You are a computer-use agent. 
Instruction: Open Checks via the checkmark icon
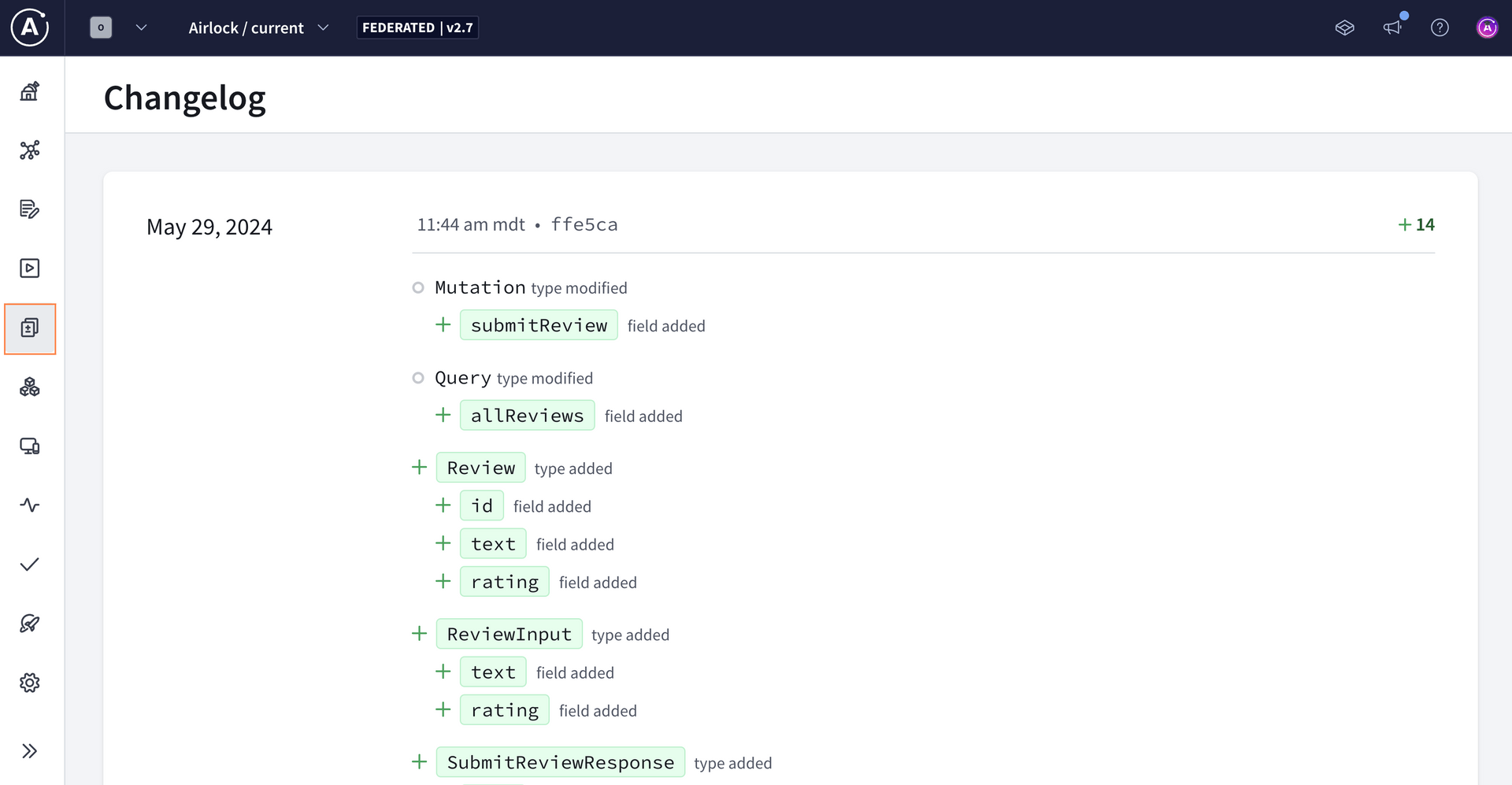(29, 564)
